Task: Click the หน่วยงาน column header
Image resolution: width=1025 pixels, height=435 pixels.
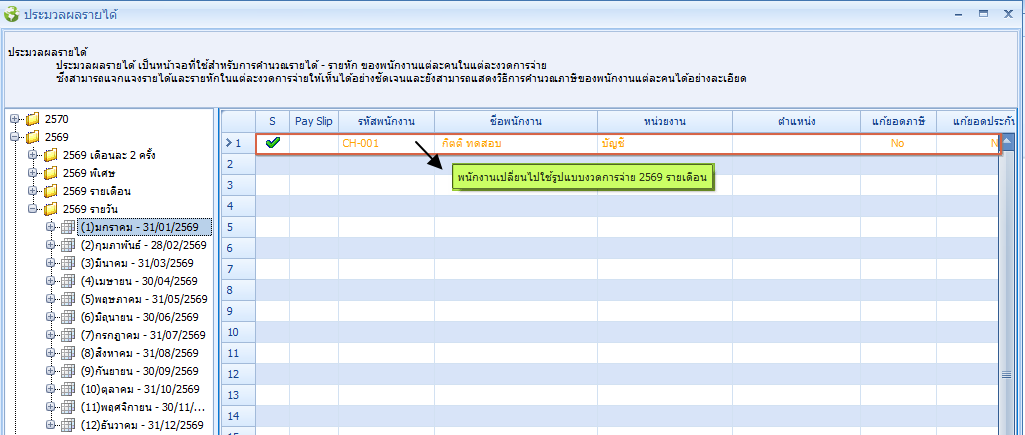Action: coord(664,121)
